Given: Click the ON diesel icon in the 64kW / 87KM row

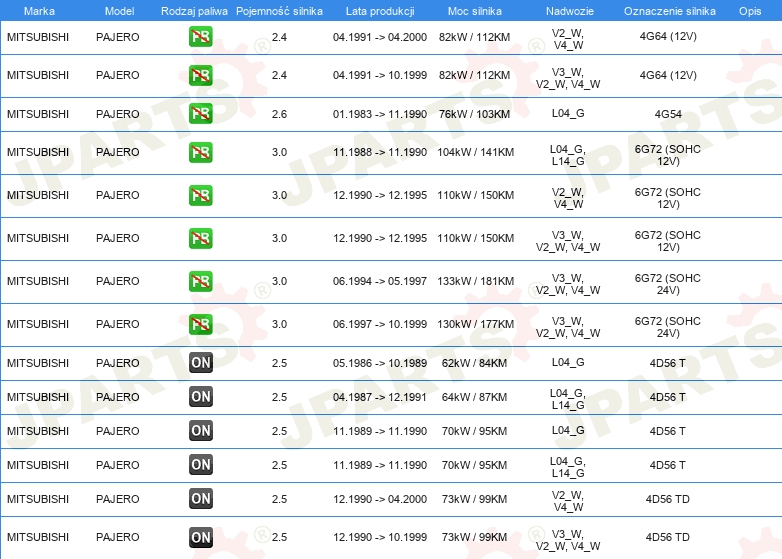Looking at the screenshot, I should (200, 396).
